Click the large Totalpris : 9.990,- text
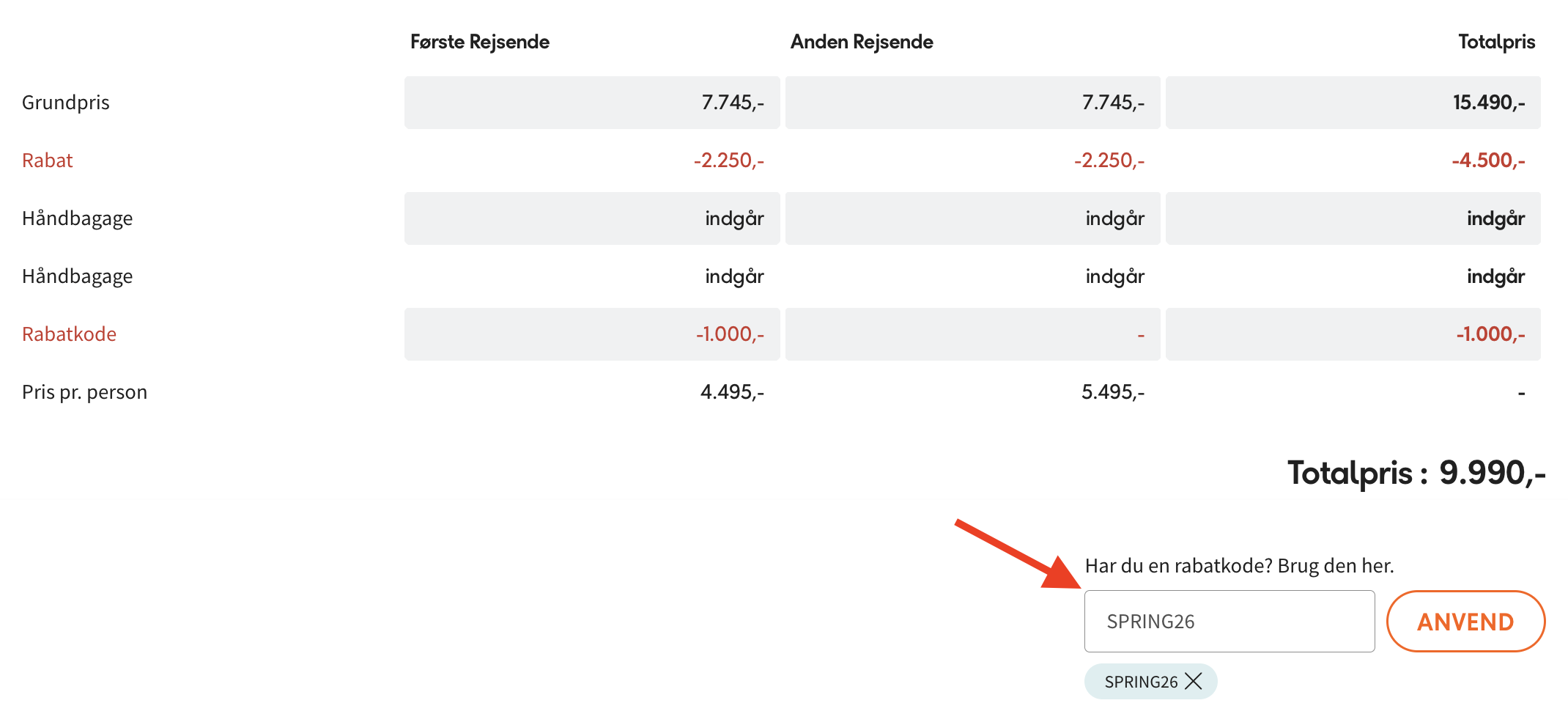This screenshot has height=714, width=1568. tap(1416, 473)
